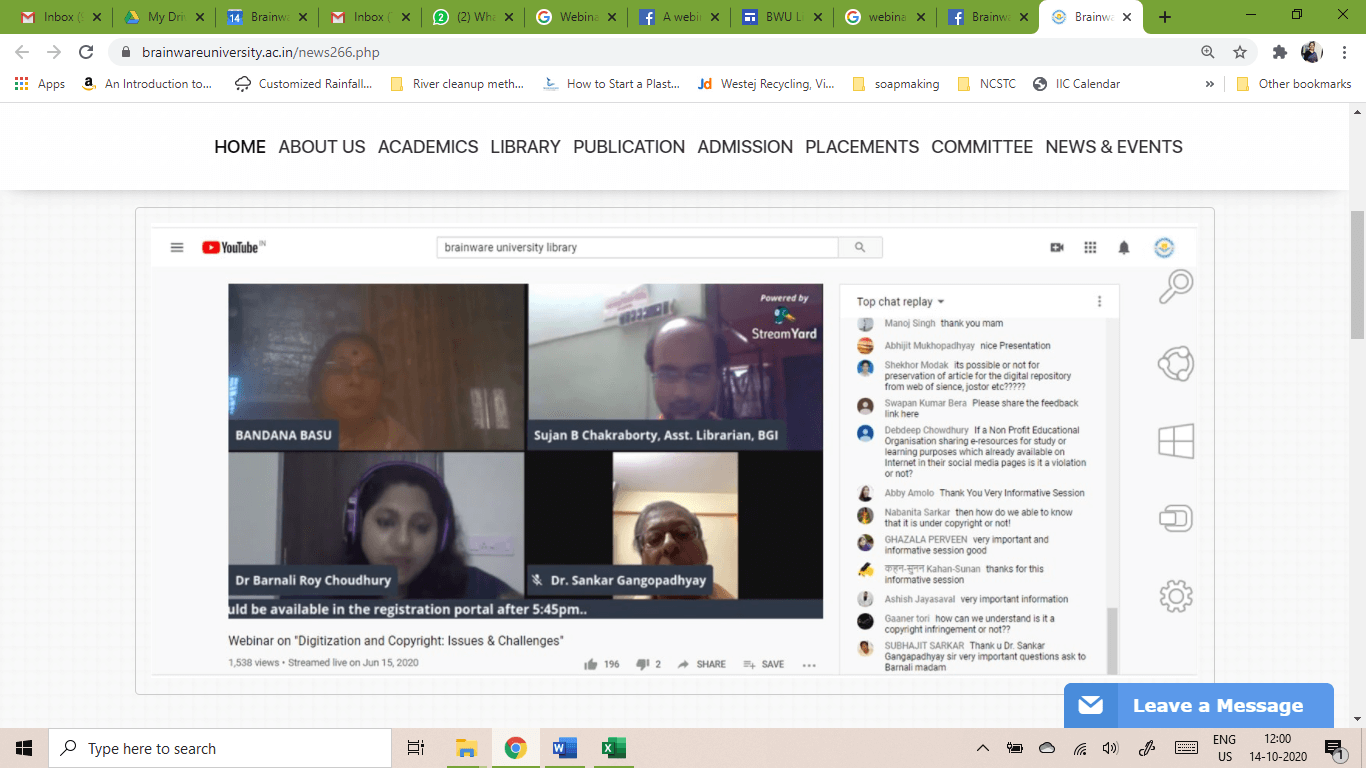Screen dimensions: 1366x768
Task: Open YouTube notifications bell
Action: click(1124, 248)
